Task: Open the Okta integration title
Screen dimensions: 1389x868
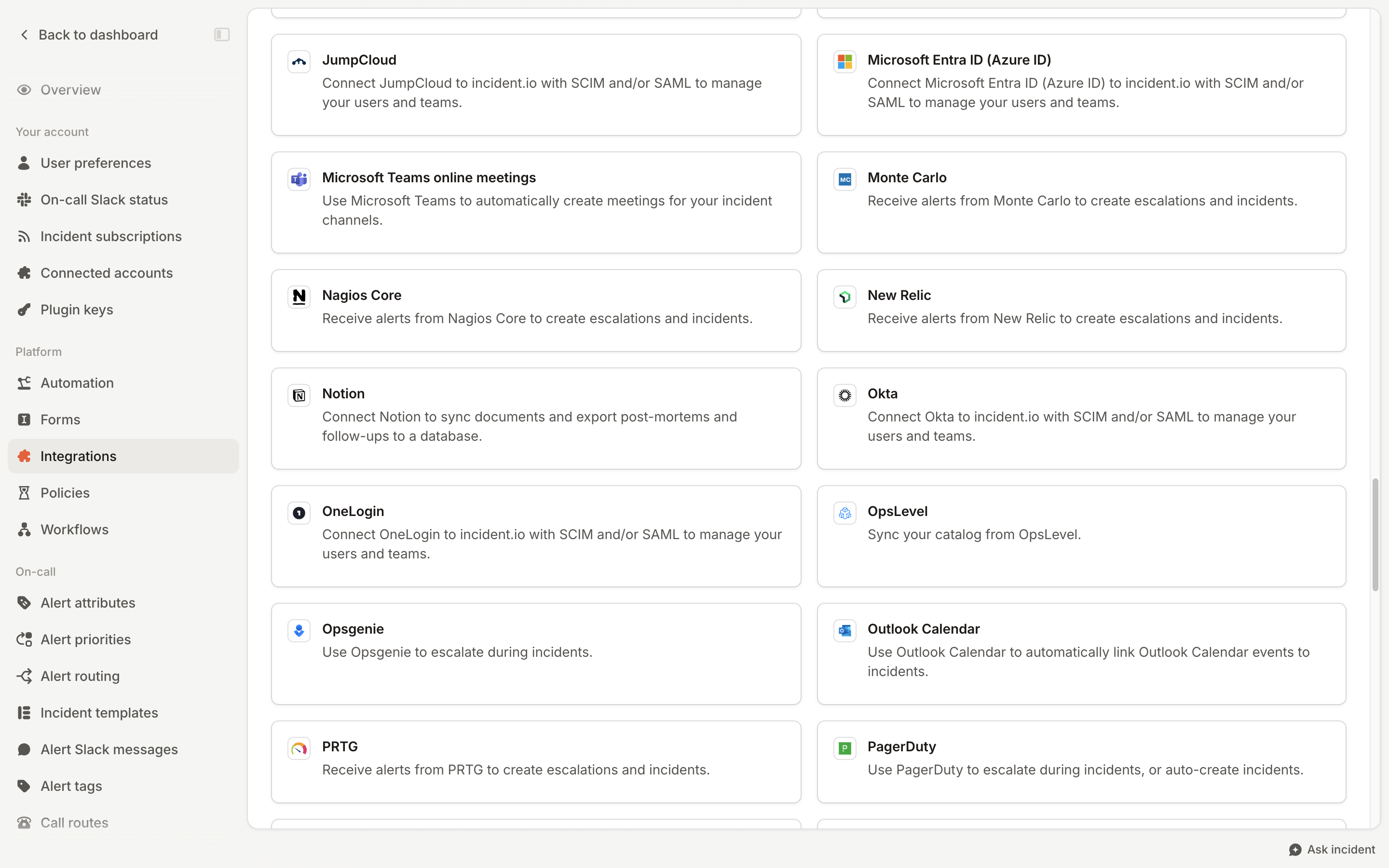Action: (882, 393)
